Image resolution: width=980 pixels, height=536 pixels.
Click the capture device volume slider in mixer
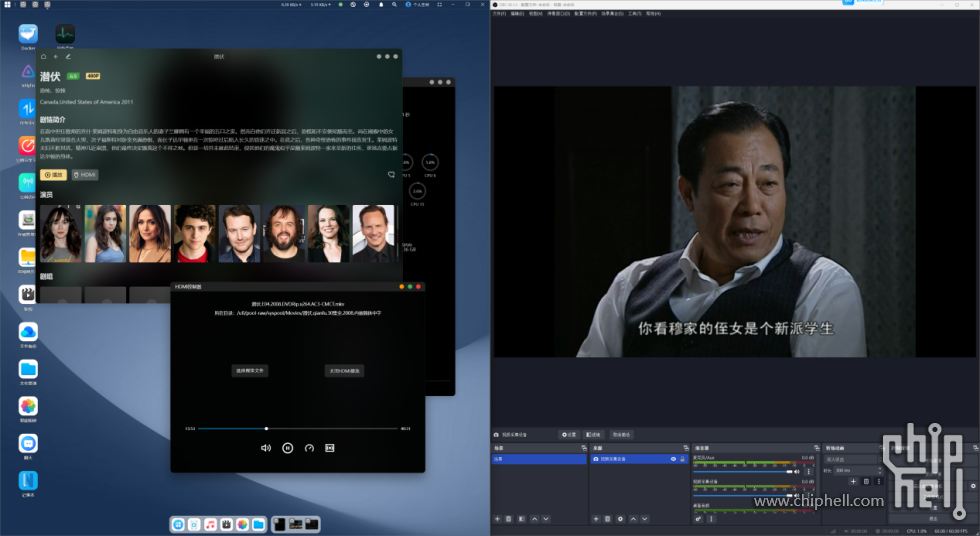pyautogui.click(x=742, y=495)
